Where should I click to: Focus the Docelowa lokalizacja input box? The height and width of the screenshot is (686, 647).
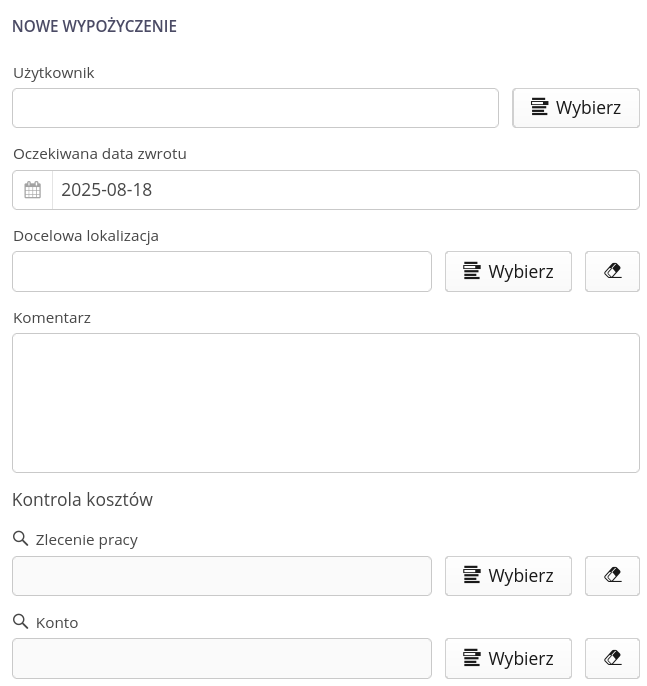pyautogui.click(x=222, y=271)
